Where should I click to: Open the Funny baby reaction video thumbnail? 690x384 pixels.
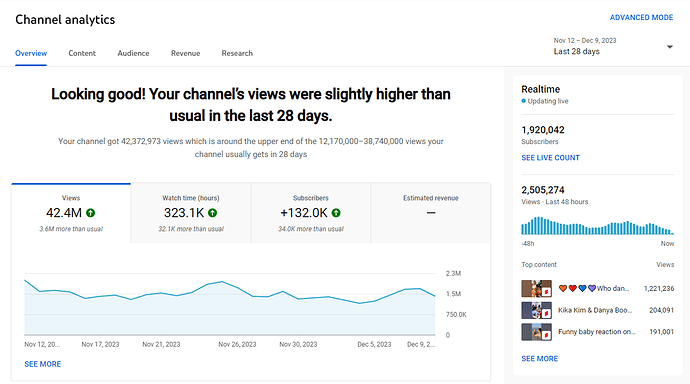tap(536, 332)
